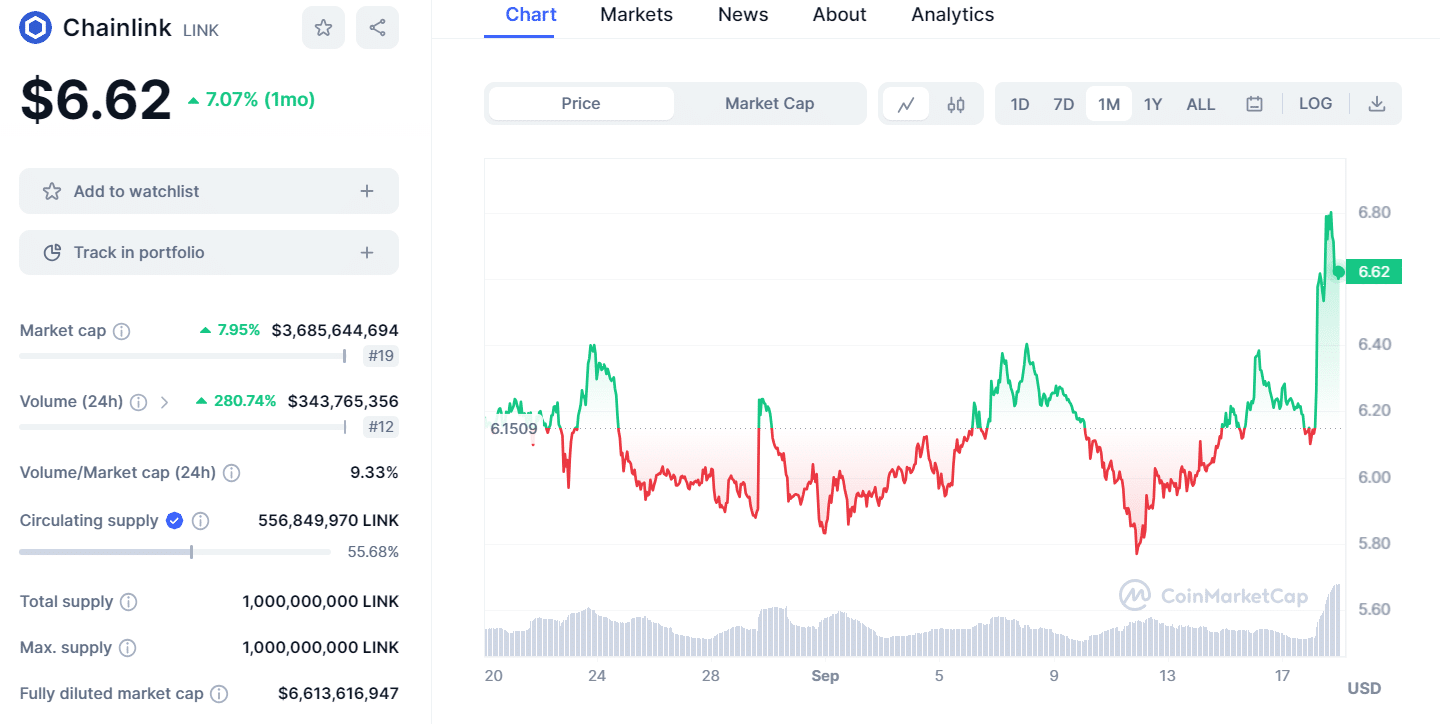Set chart range to 7D

tap(1064, 104)
